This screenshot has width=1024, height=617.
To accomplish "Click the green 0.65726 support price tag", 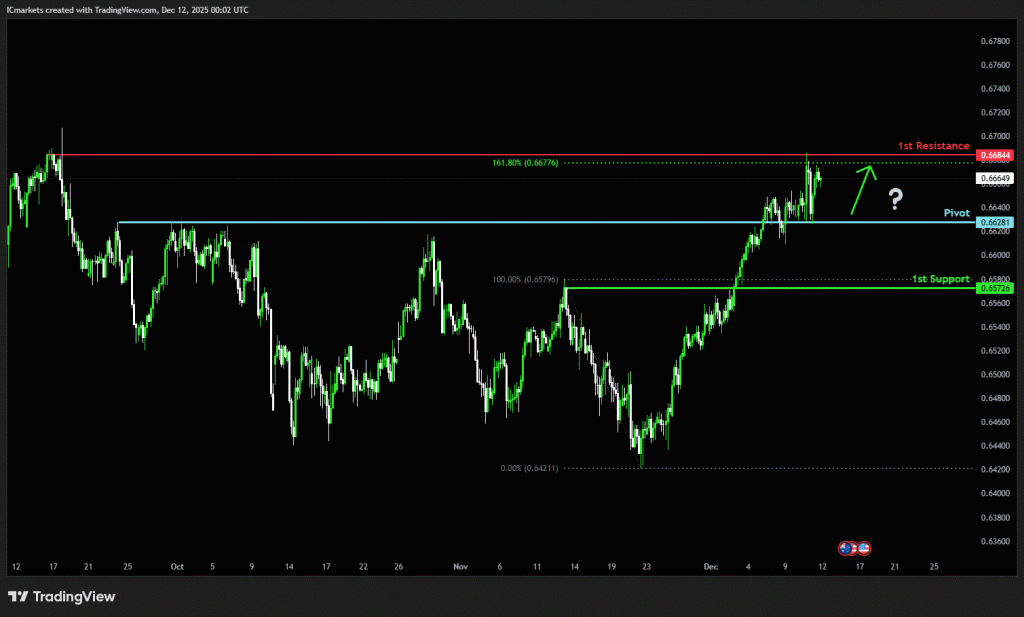I will 996,288.
